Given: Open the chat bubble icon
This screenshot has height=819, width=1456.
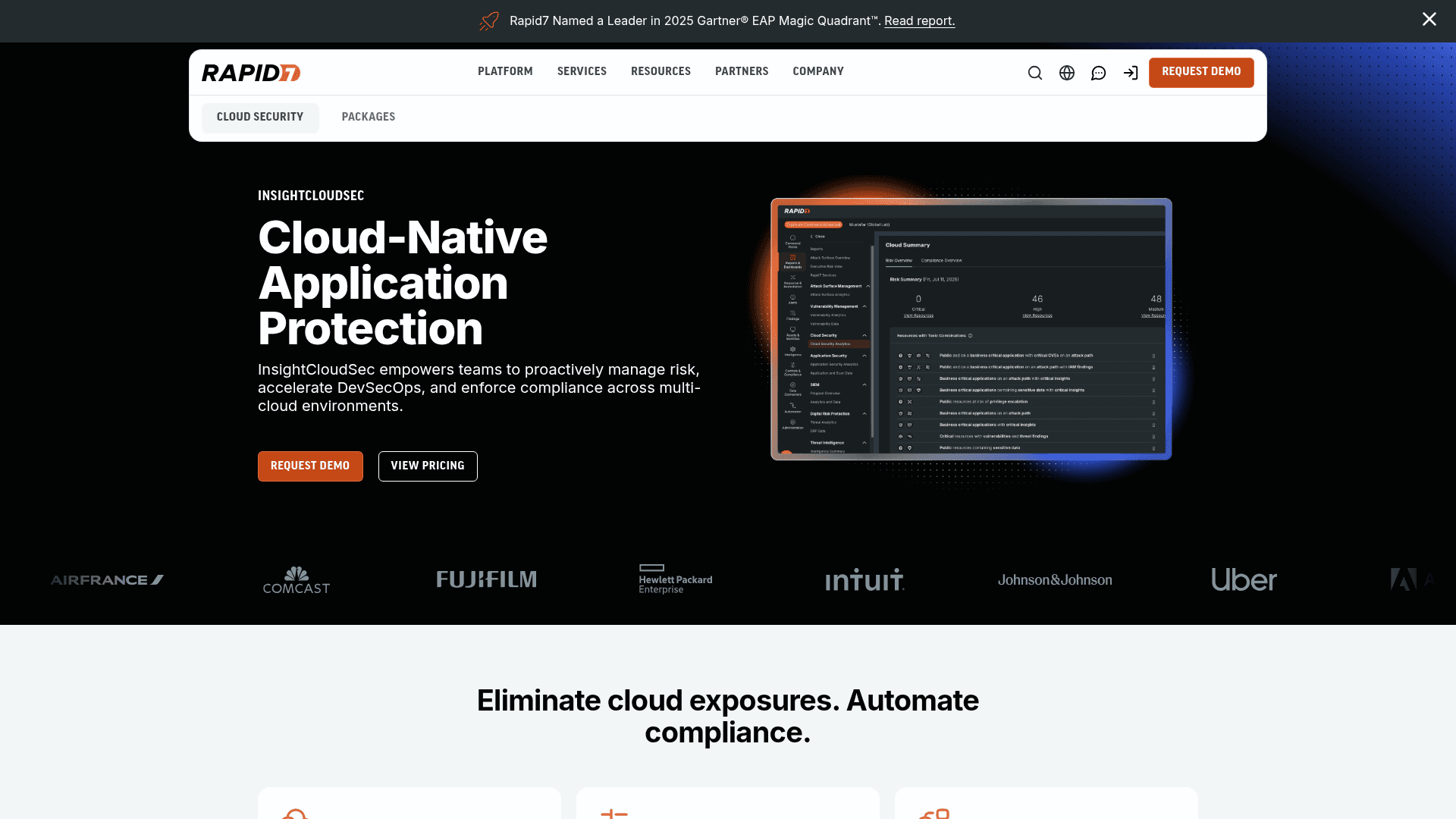Looking at the screenshot, I should coord(1098,72).
